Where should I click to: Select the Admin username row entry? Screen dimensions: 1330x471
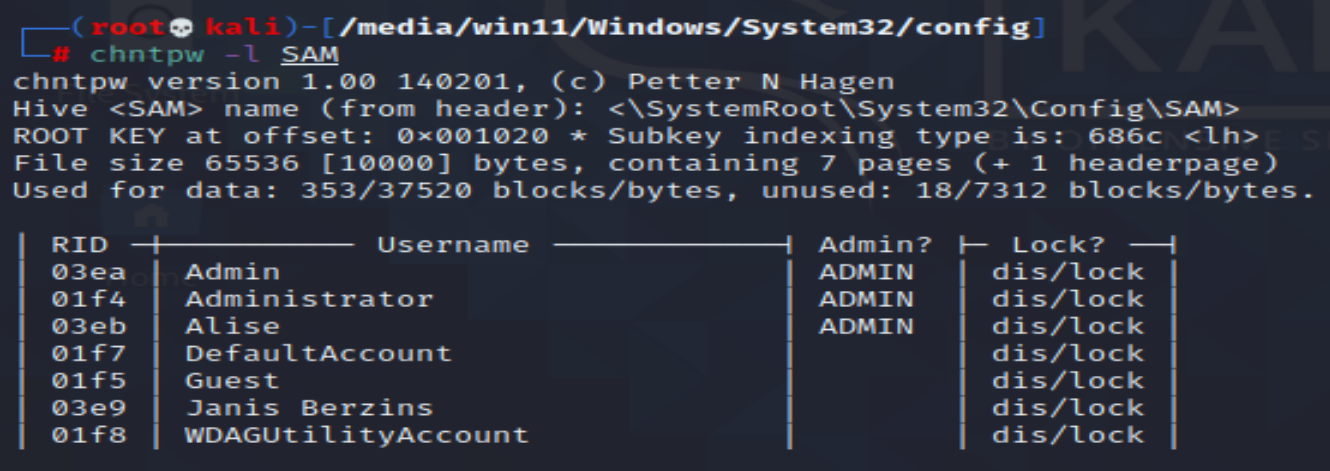[x=232, y=272]
